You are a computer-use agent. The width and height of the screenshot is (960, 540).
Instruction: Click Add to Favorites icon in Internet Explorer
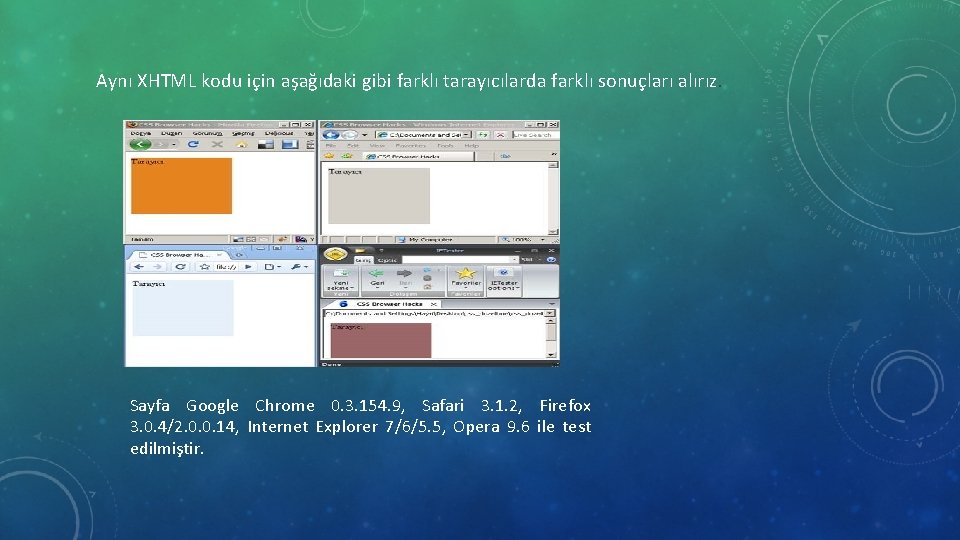(347, 156)
